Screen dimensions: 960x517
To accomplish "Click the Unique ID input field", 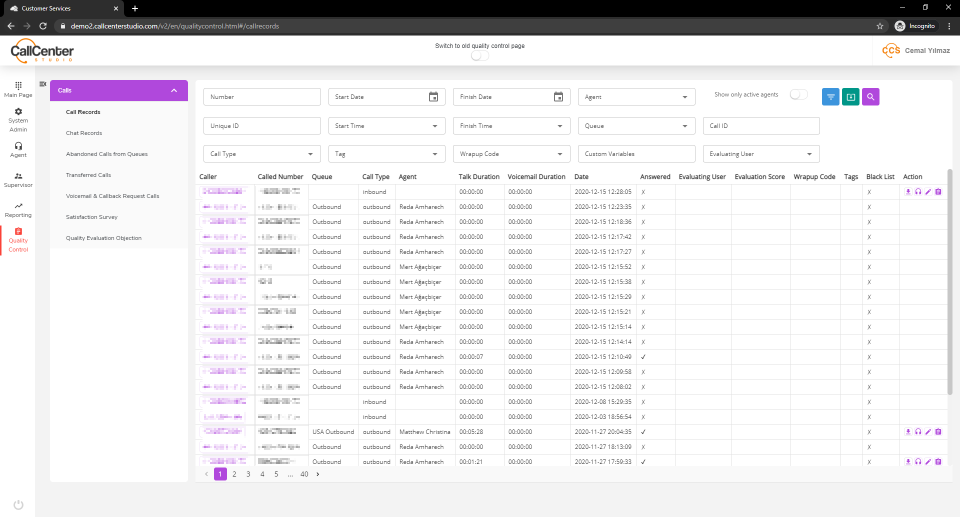I will [261, 126].
